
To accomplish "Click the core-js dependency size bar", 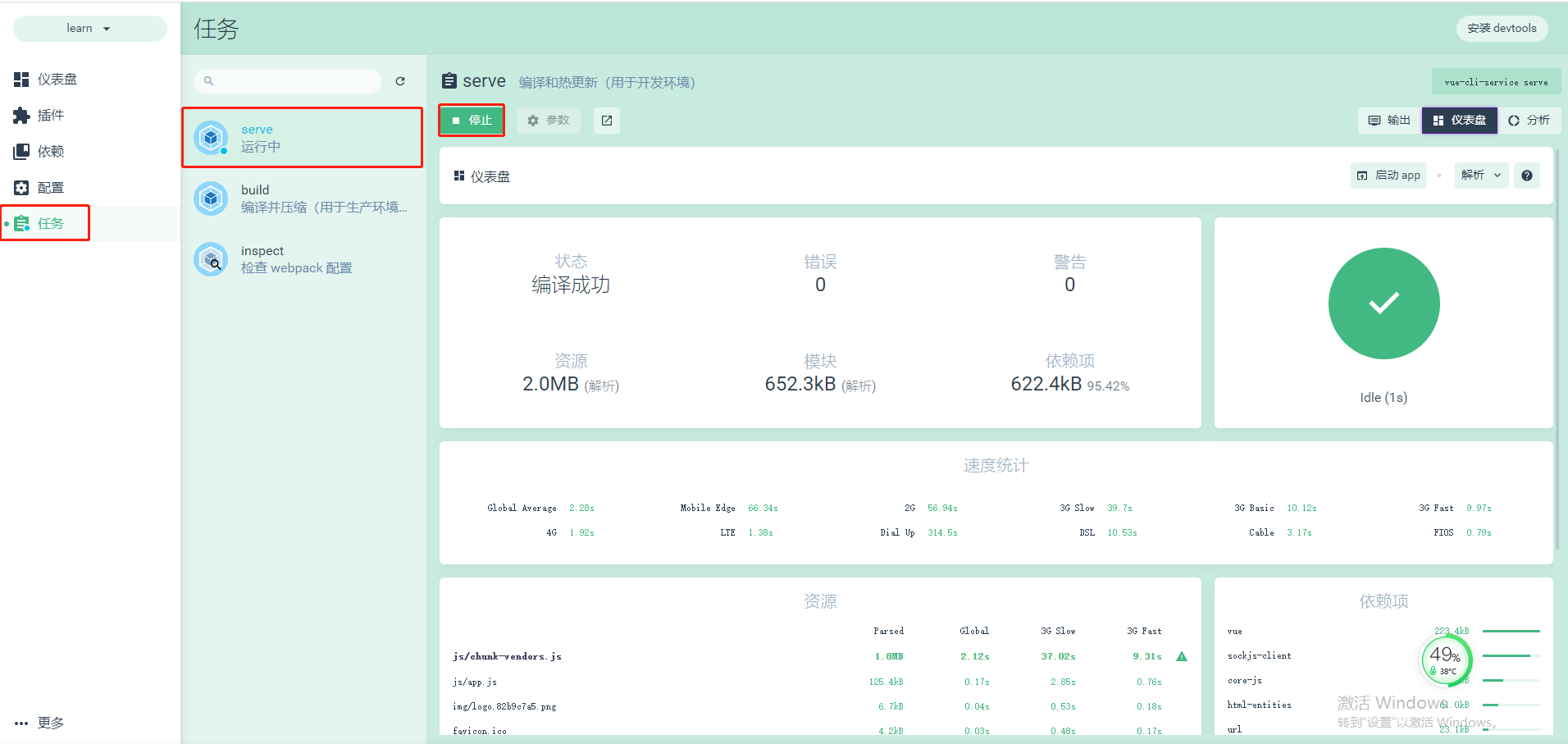I will coord(1511,681).
